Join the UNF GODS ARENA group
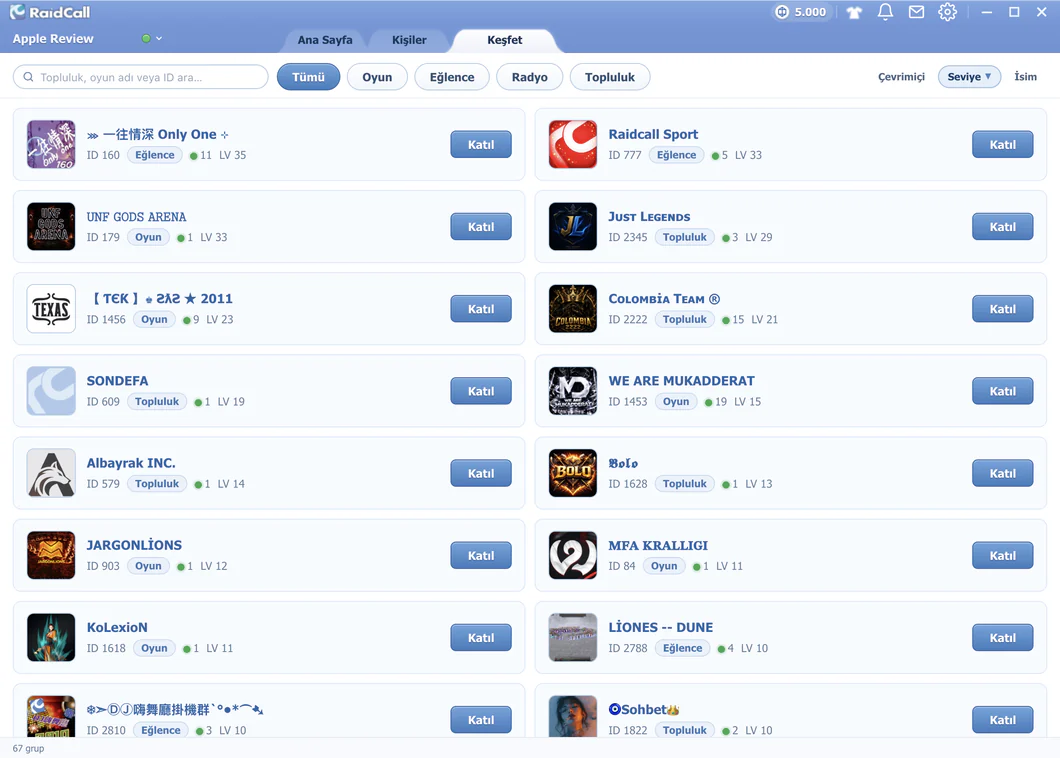The width and height of the screenshot is (1060, 758). [x=481, y=227]
